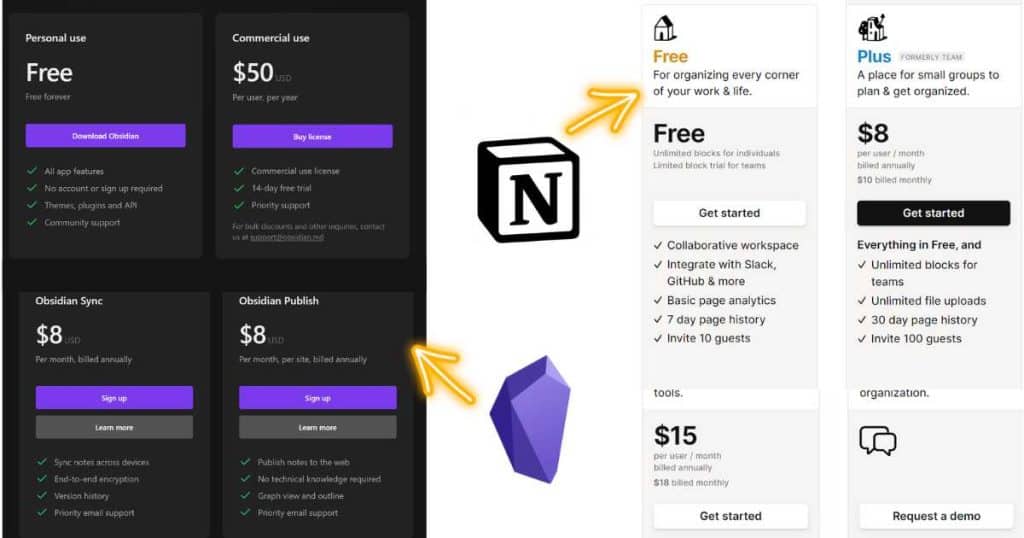1024x538 pixels.
Task: Click Learn more under Obsidian Sync
Action: click(114, 427)
